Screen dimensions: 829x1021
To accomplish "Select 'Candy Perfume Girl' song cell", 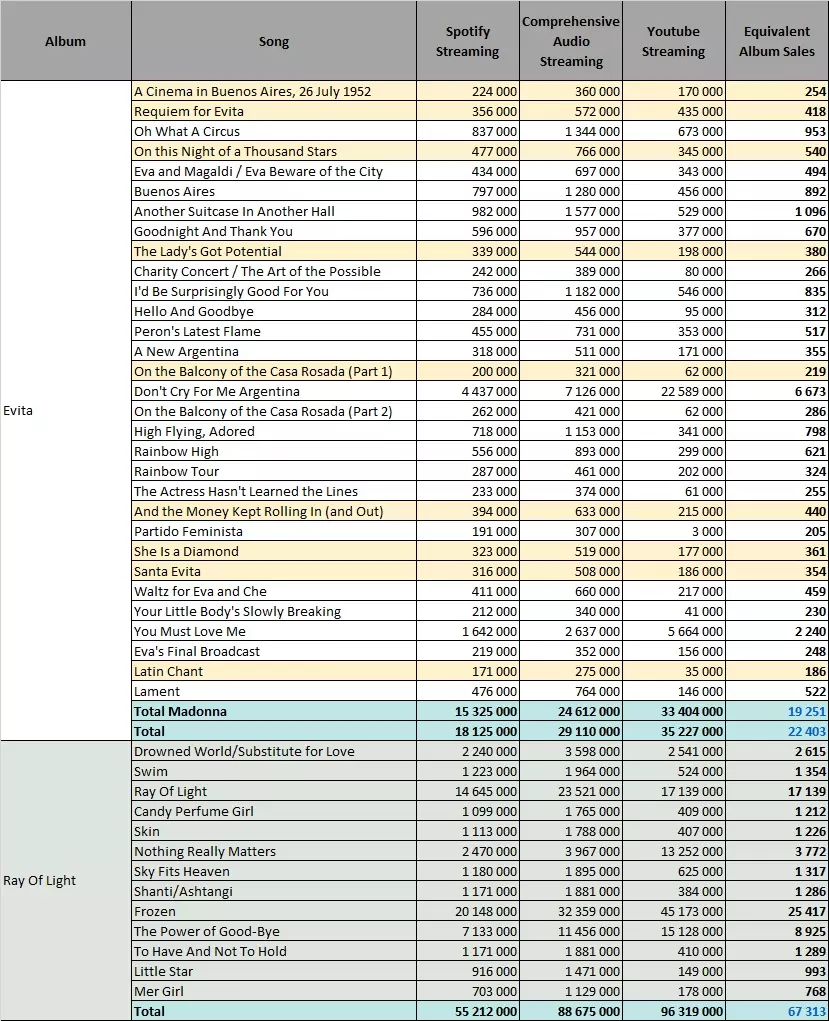I will [x=274, y=812].
